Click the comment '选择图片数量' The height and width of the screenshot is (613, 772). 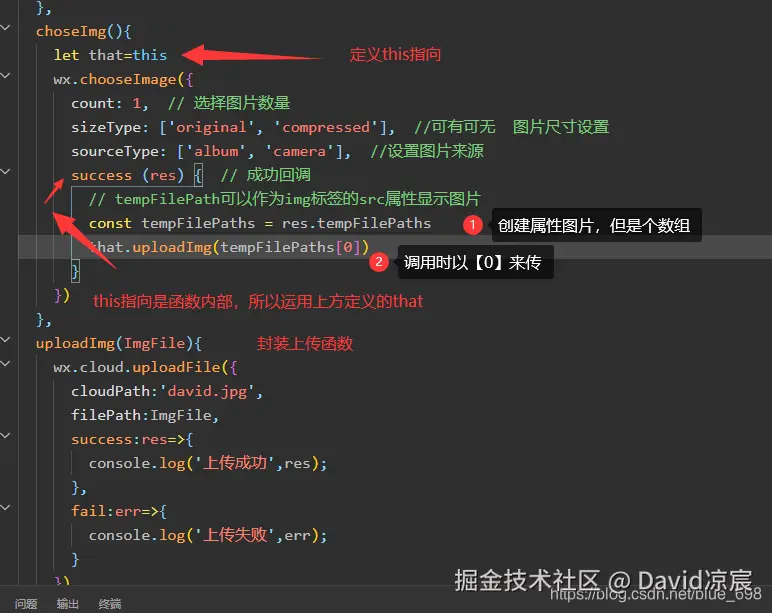pos(242,103)
